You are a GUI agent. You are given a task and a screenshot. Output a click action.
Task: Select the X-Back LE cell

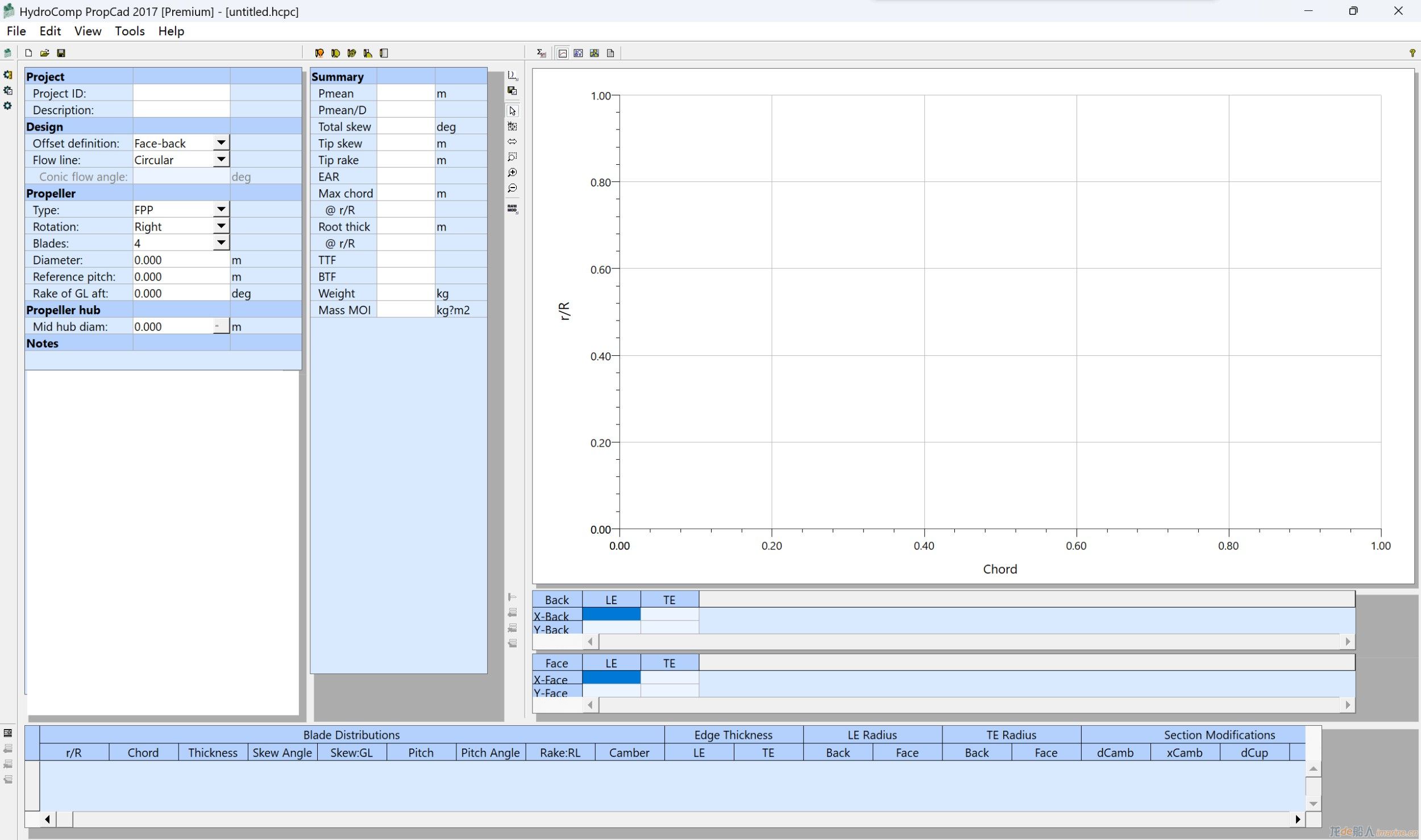(x=611, y=614)
